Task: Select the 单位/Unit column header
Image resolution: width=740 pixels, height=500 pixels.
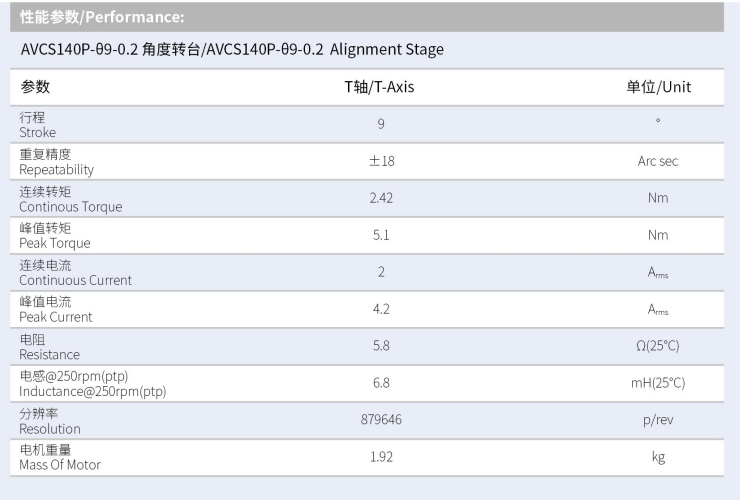Action: (658, 87)
